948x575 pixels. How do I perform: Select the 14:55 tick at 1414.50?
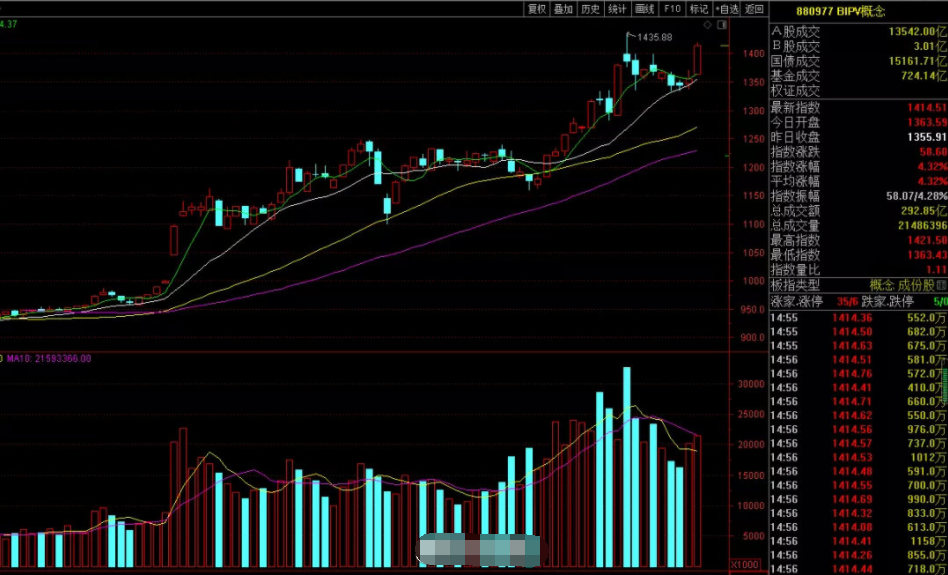pos(859,331)
